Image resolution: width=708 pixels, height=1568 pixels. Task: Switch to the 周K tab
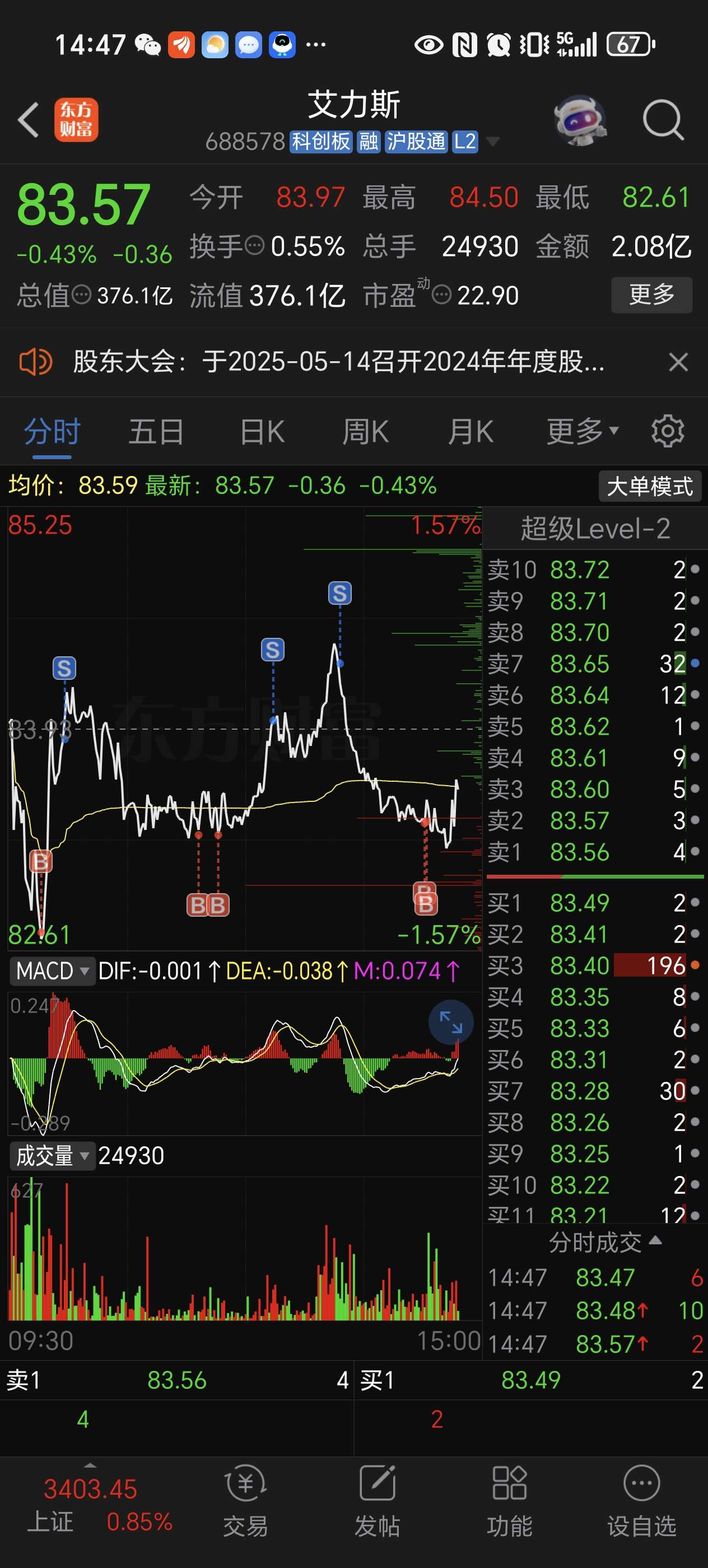(365, 432)
